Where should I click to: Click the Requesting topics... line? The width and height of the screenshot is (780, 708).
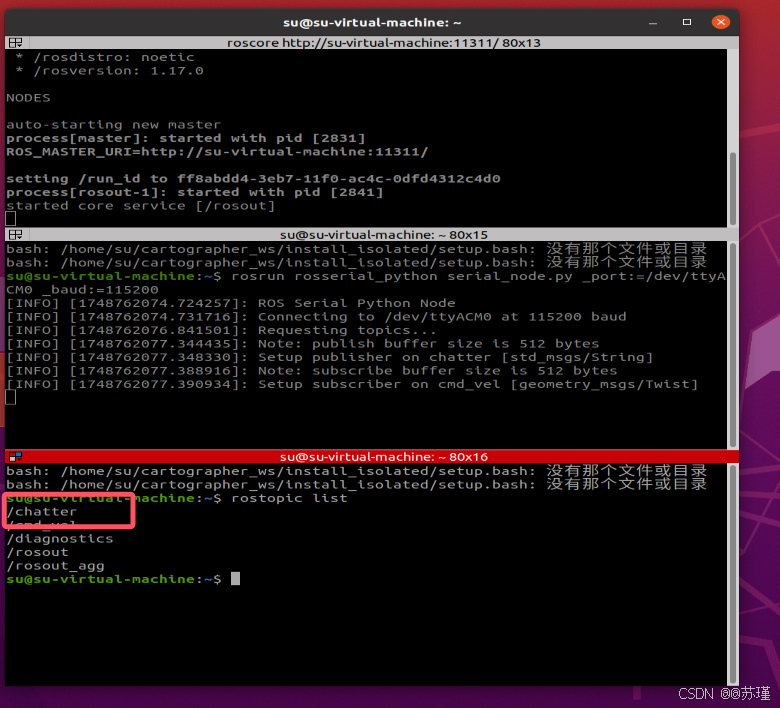pyautogui.click(x=221, y=330)
